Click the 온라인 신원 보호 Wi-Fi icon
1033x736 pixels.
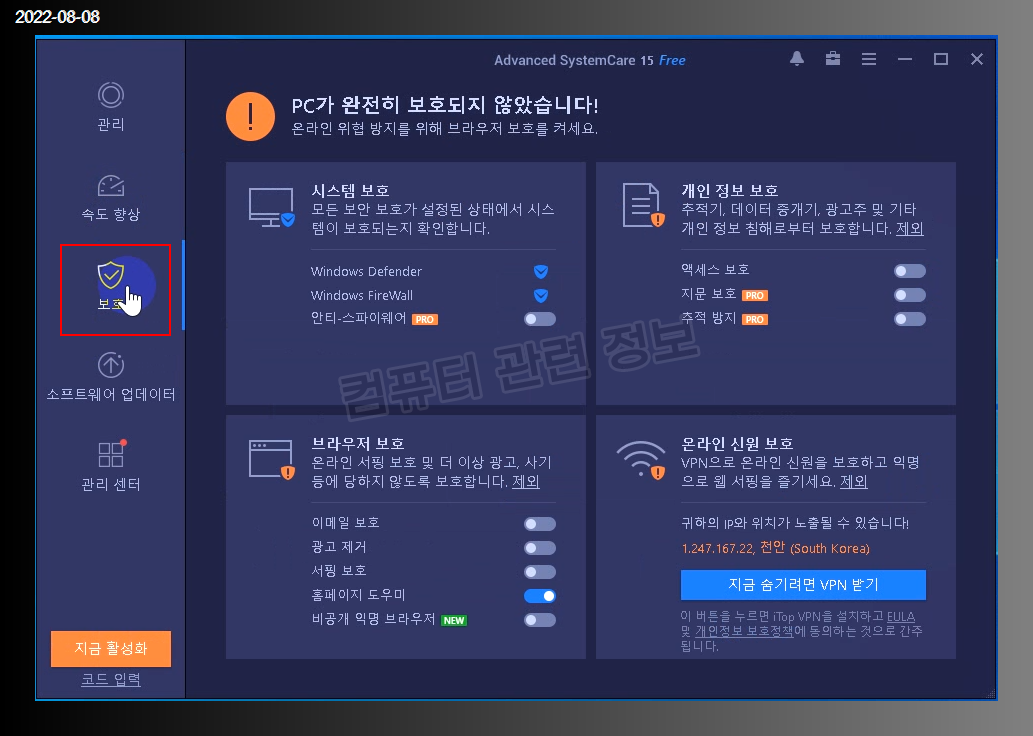click(x=641, y=459)
